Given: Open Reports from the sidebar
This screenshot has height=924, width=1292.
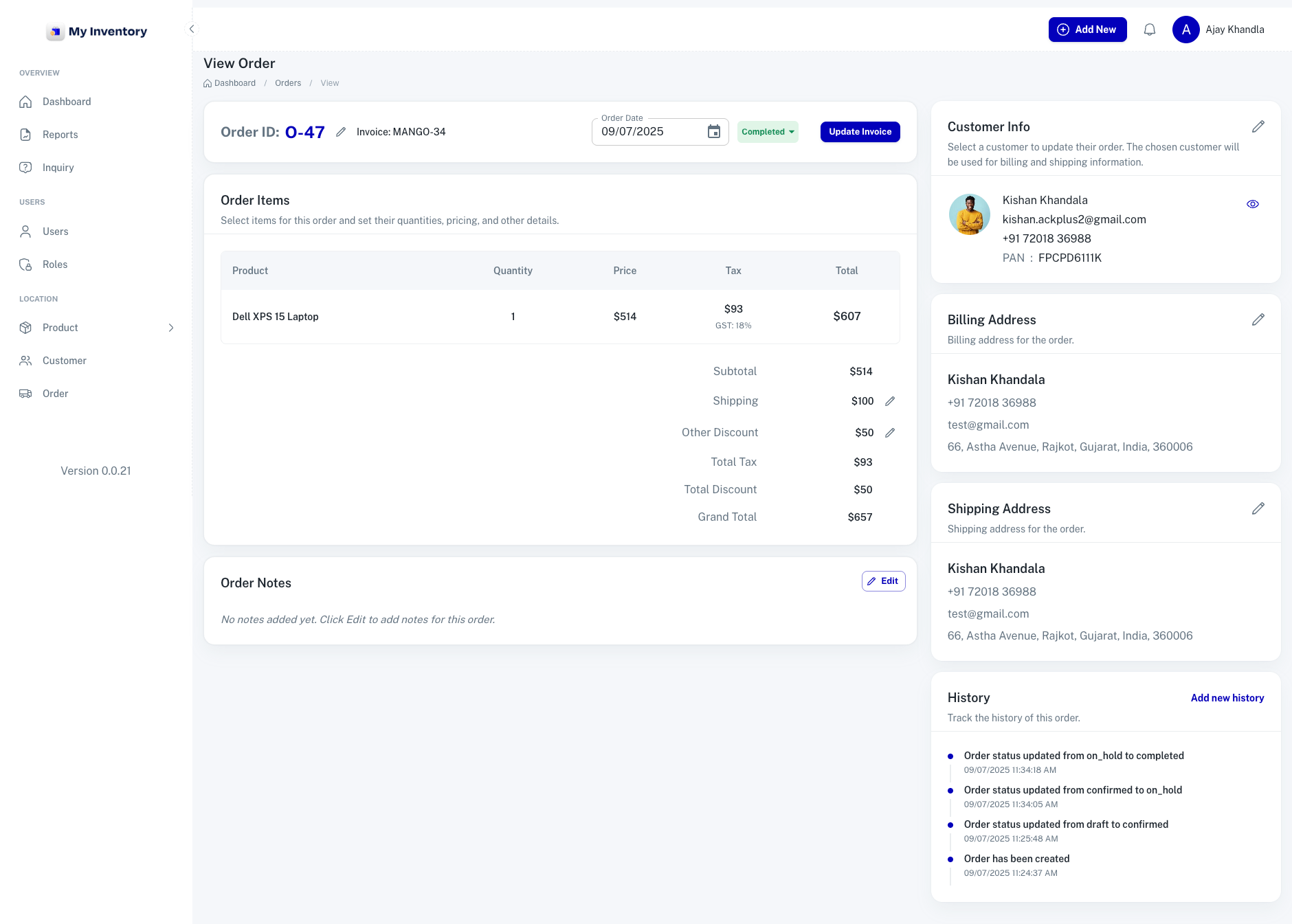Looking at the screenshot, I should point(60,135).
